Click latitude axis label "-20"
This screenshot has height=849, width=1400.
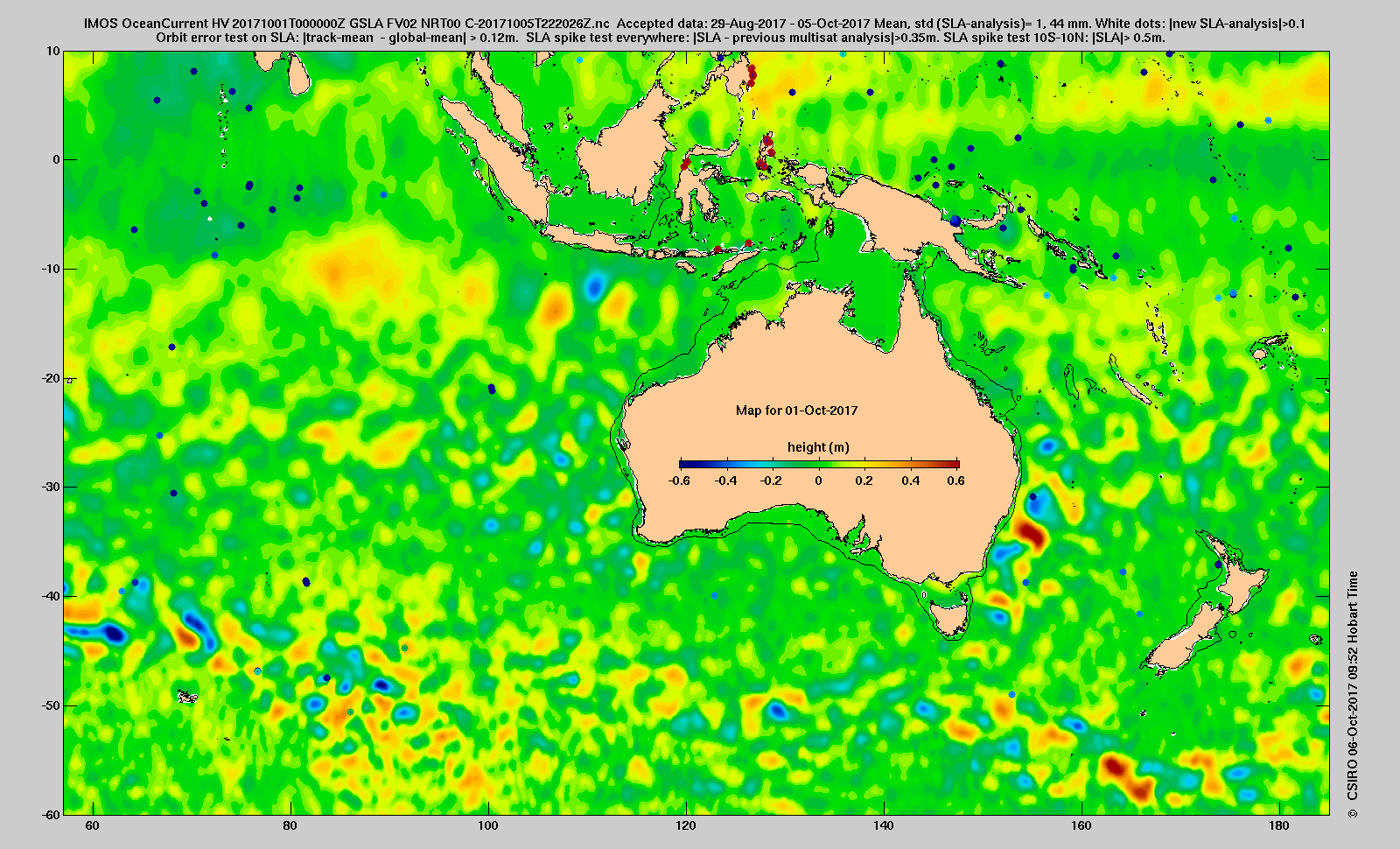51,378
